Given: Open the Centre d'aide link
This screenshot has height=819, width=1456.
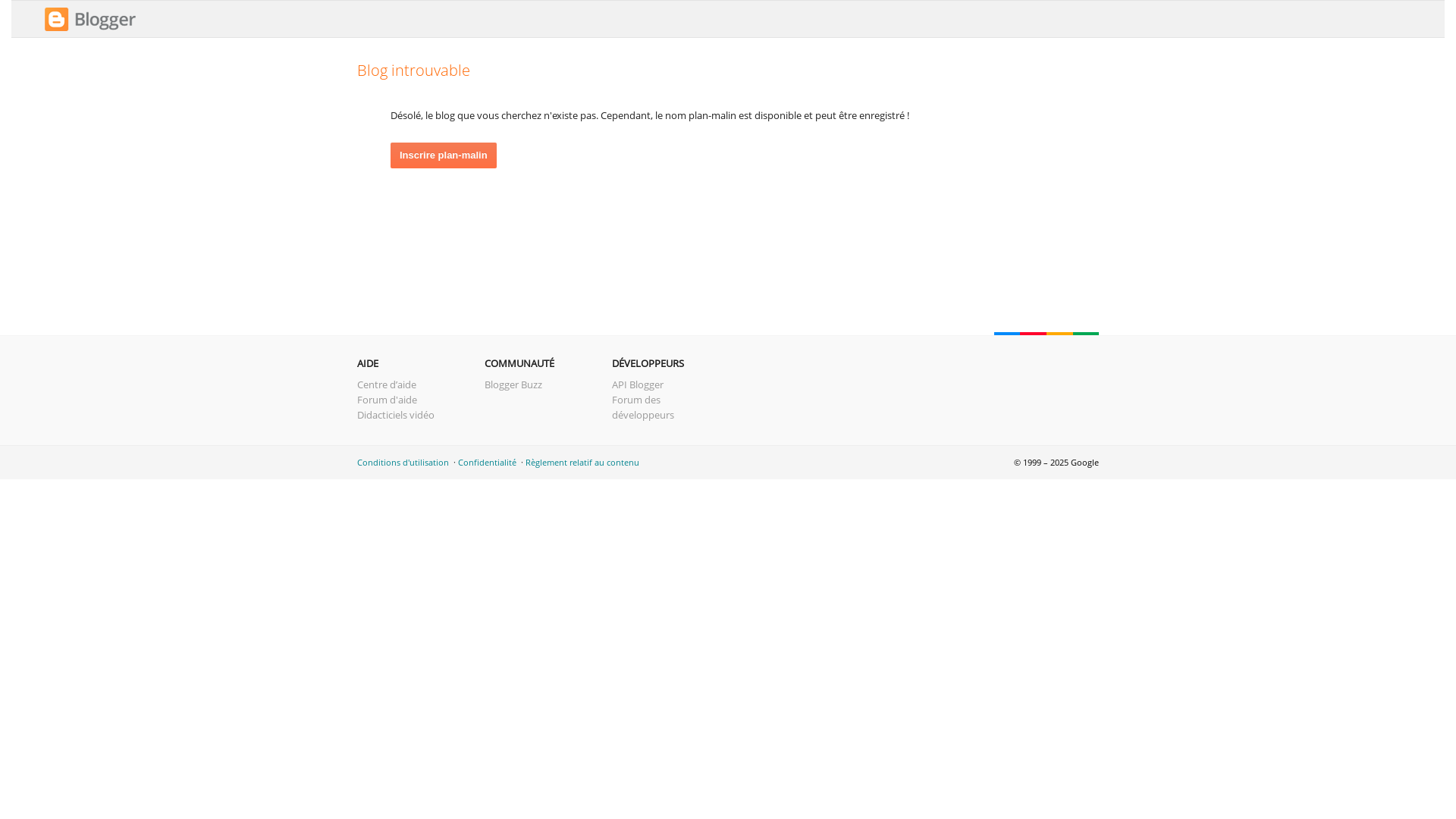Looking at the screenshot, I should click(386, 384).
